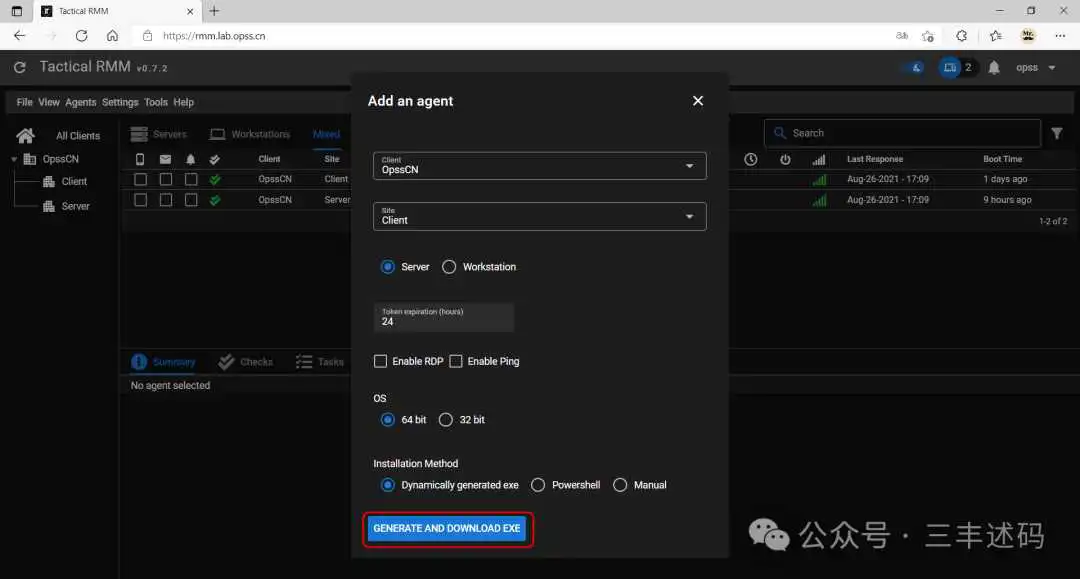
Task: Enable the Ping checkbox
Action: 455,361
